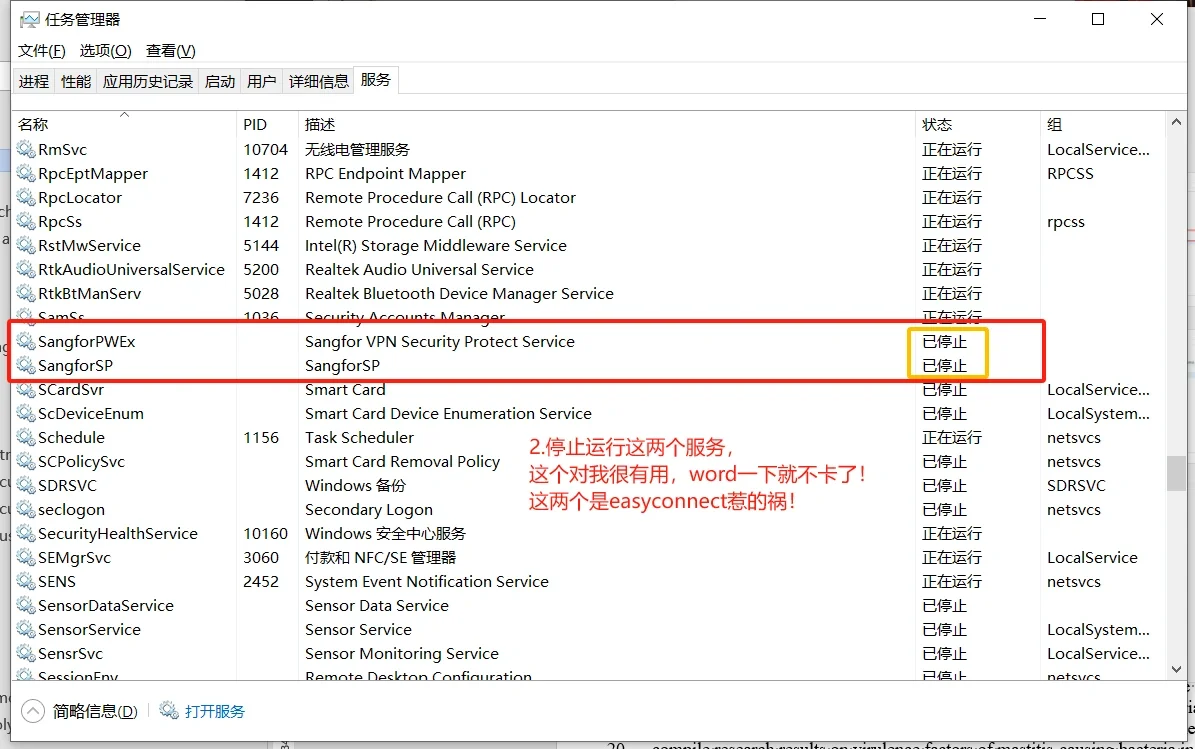This screenshot has width=1195, height=749.
Task: Click the SensorService gear icon
Action: tap(26, 629)
